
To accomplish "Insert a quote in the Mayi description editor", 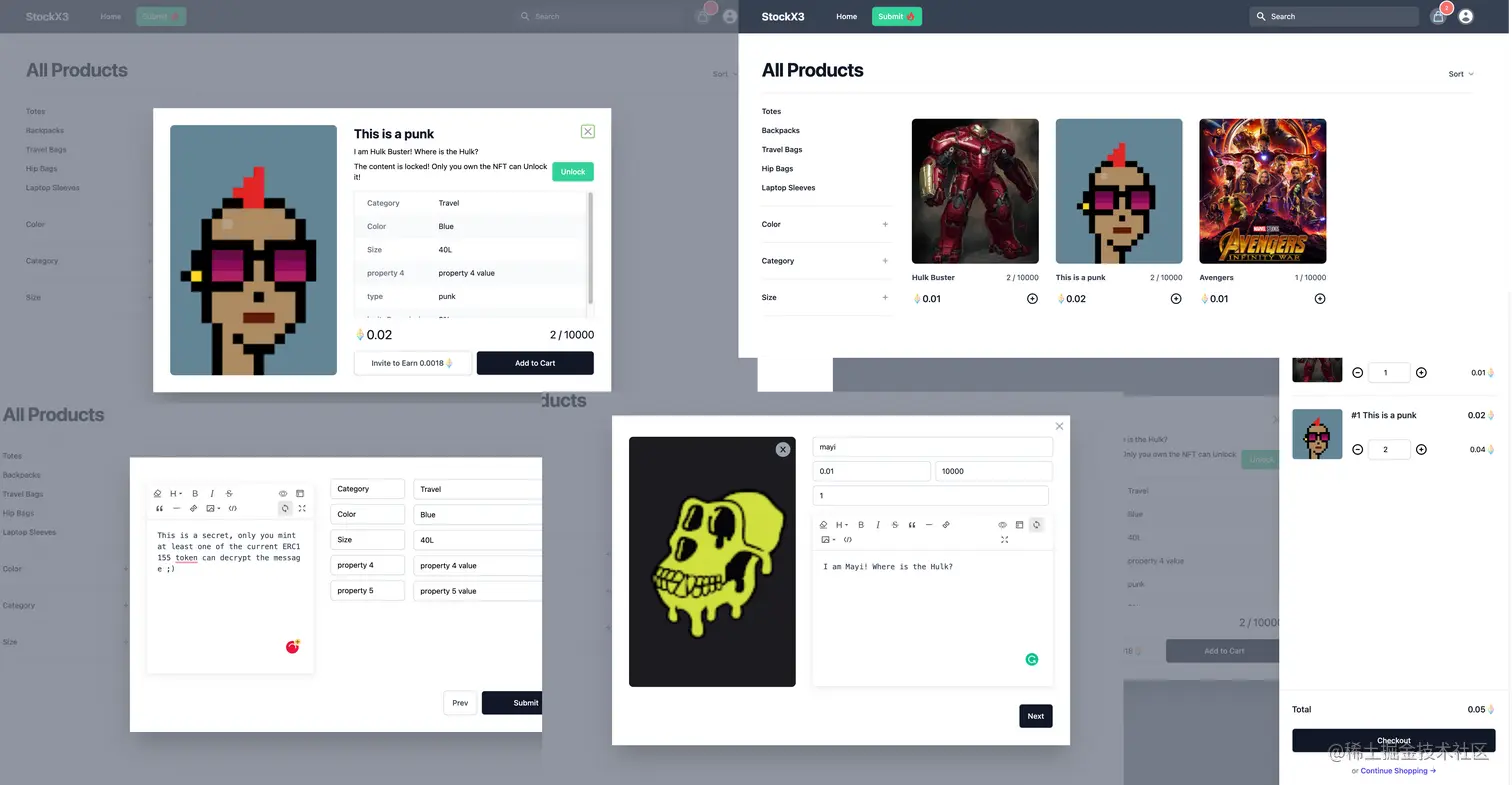I will coord(912,525).
